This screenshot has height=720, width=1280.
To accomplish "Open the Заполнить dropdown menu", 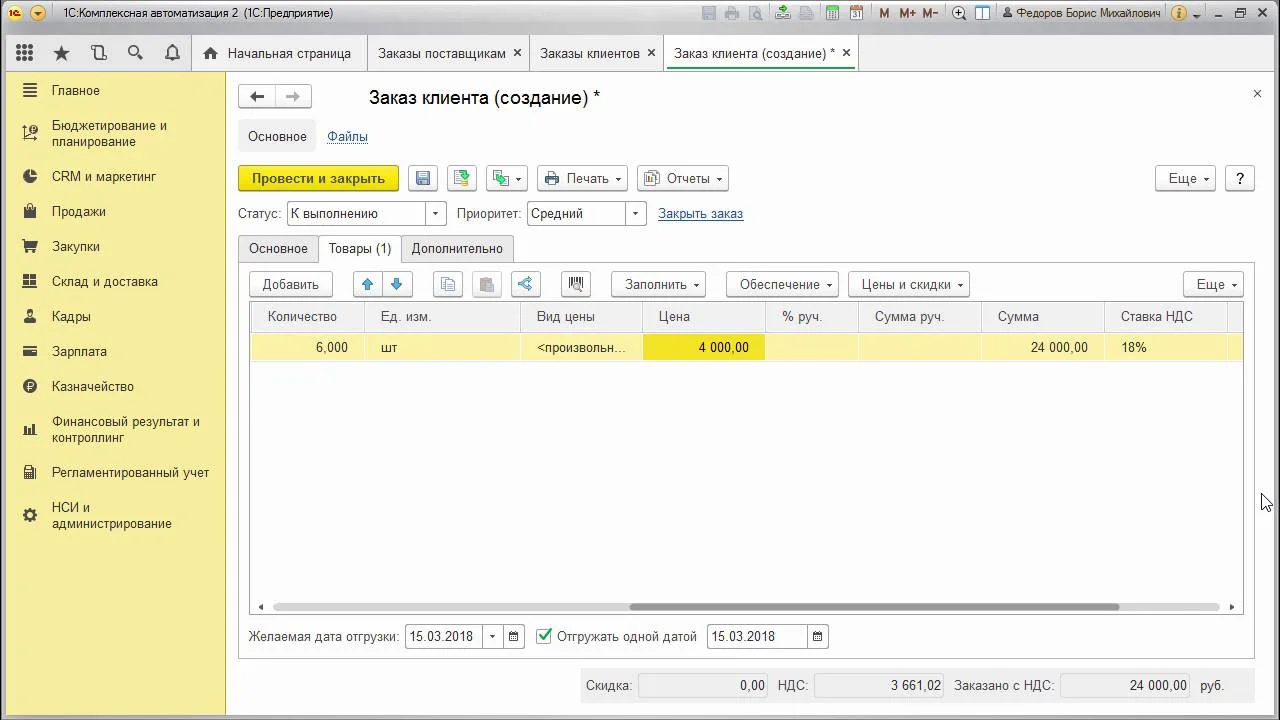I will click(x=658, y=284).
